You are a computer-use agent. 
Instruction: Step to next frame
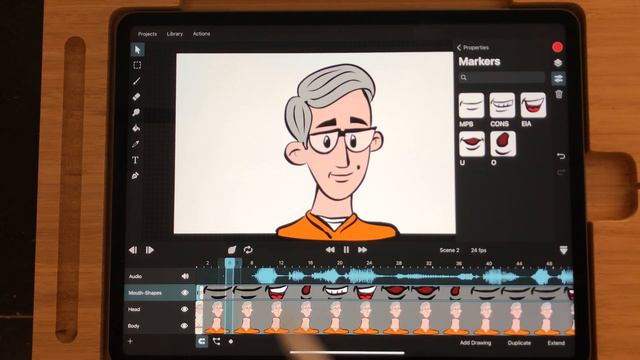(149, 250)
